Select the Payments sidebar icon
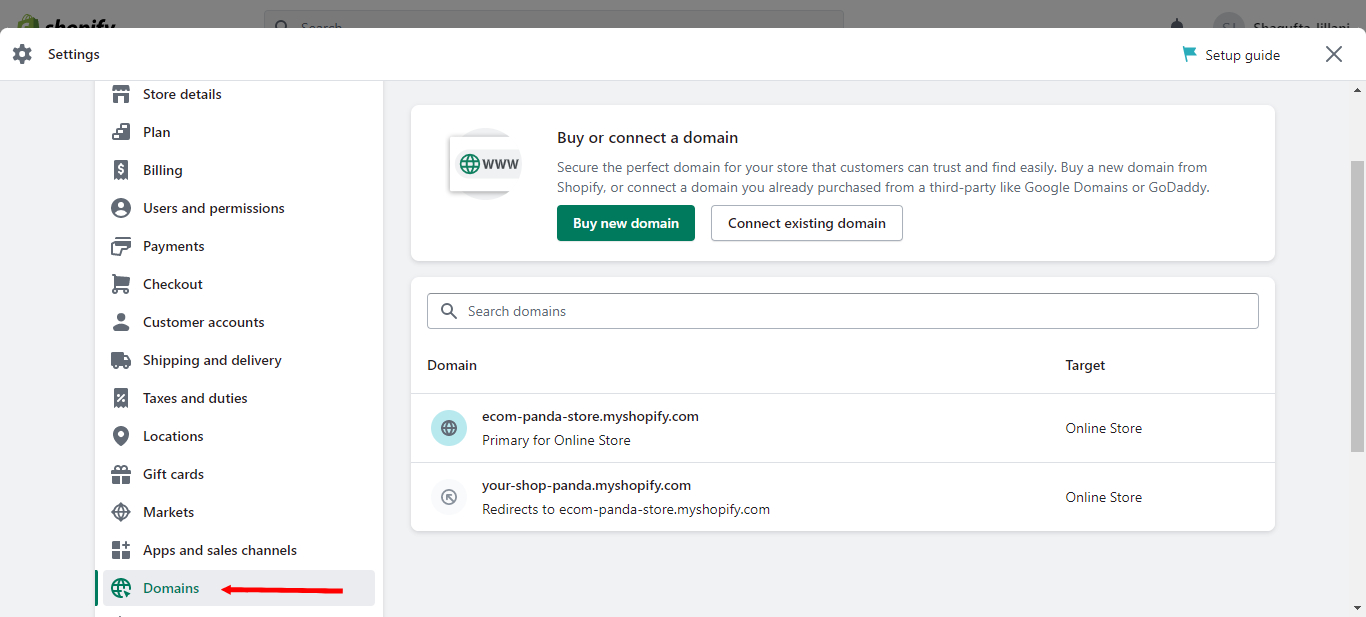The width and height of the screenshot is (1366, 617). coord(120,245)
